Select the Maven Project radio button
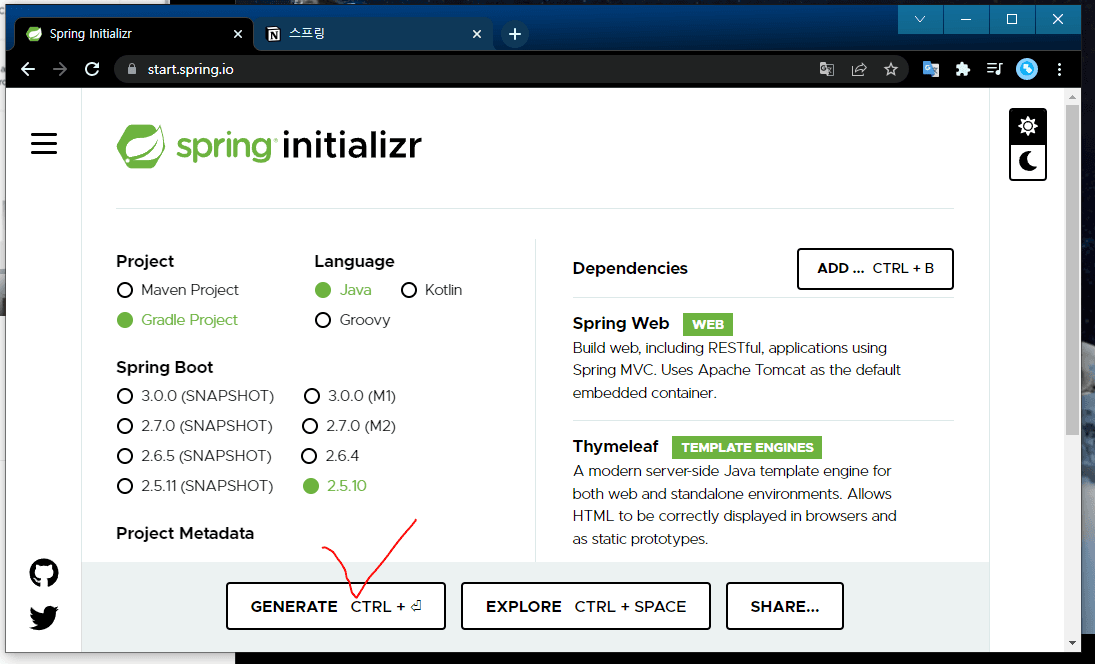1095x664 pixels. pos(125,290)
